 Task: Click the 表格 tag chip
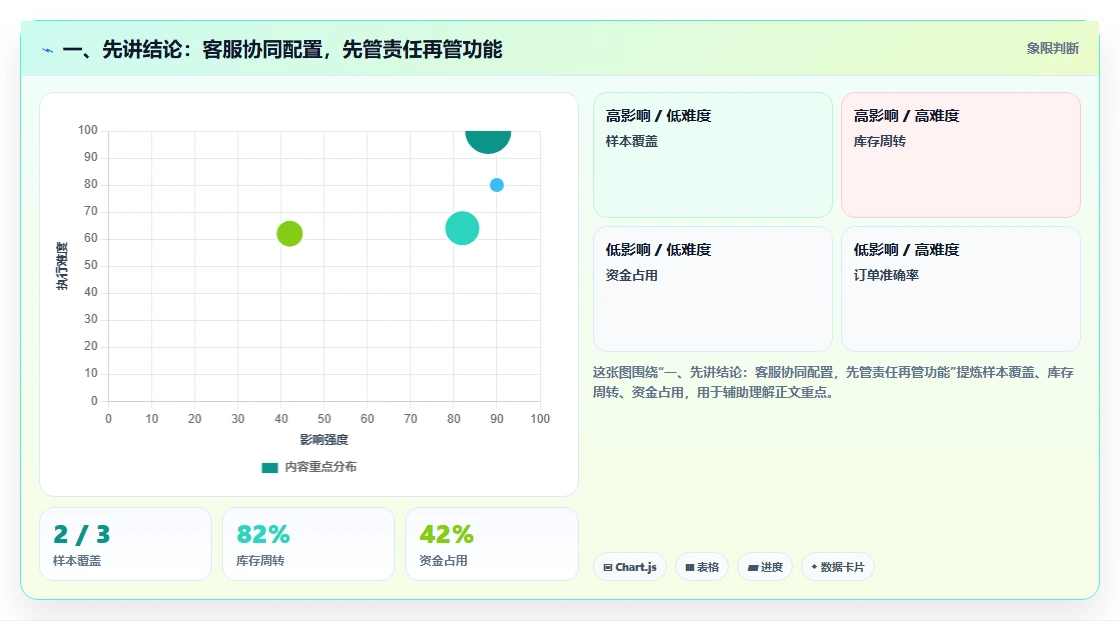(702, 567)
